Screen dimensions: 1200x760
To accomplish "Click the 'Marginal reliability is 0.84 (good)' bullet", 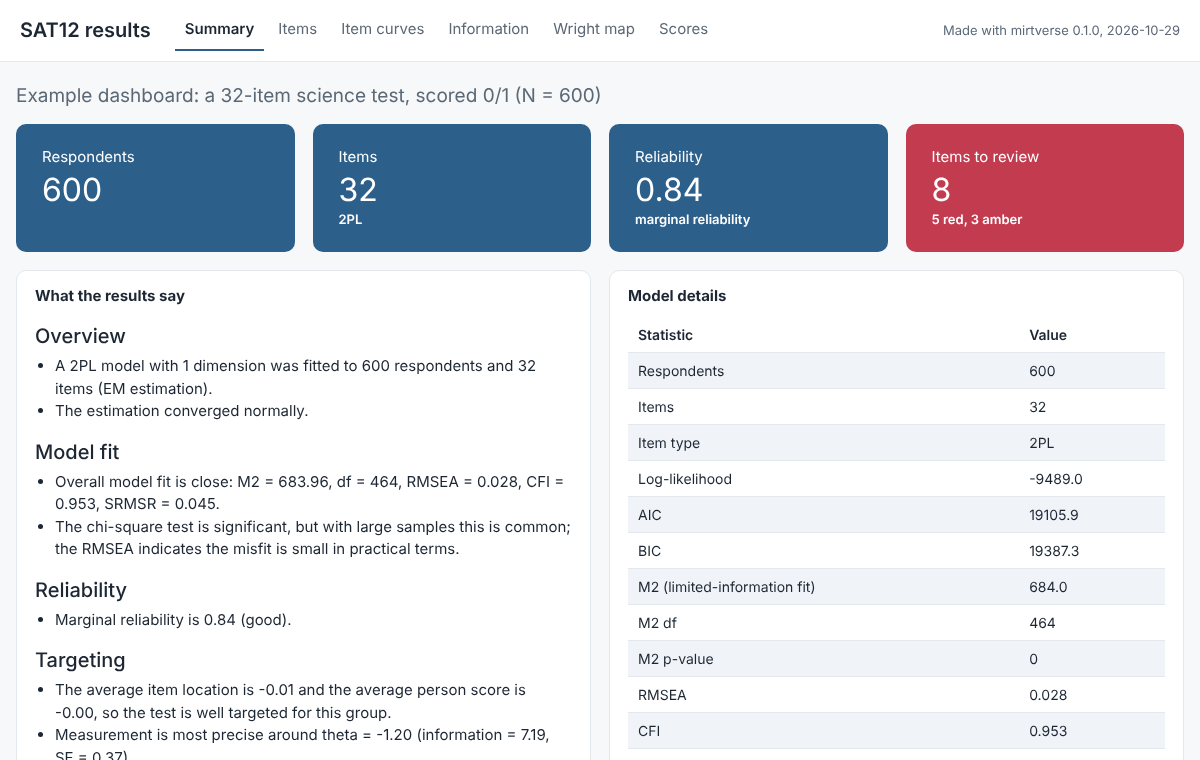I will [x=173, y=620].
